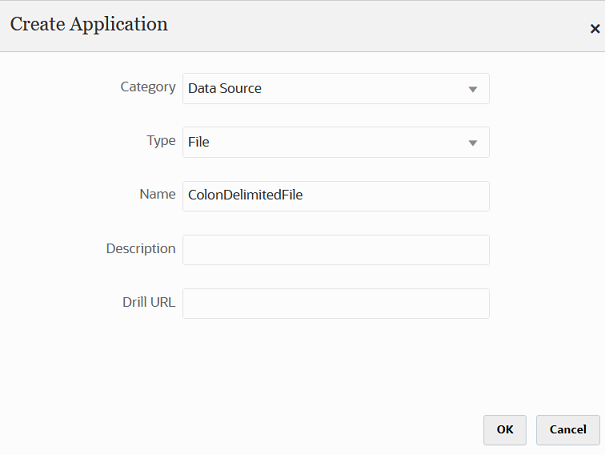The image size is (605, 455).
Task: Expand the Category dropdown arrow
Action: (473, 89)
